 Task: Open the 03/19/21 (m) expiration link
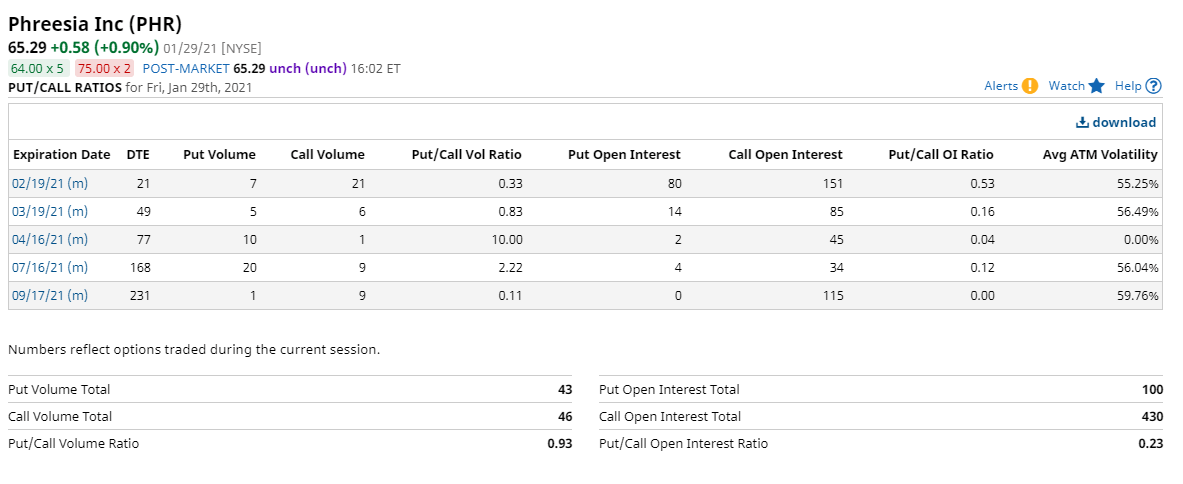50,212
